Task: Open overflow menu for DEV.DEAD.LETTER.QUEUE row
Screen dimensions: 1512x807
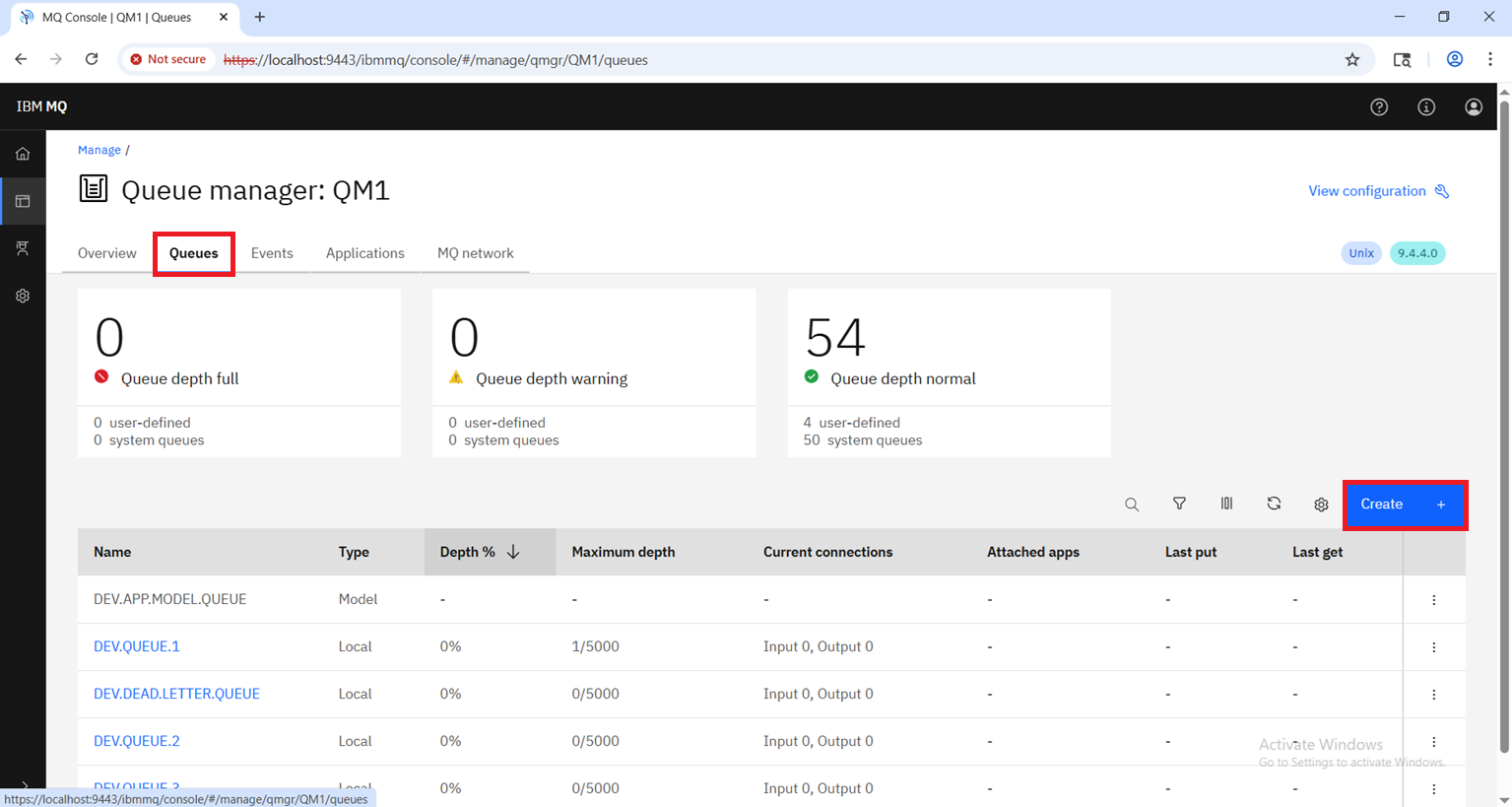Action: [1434, 695]
